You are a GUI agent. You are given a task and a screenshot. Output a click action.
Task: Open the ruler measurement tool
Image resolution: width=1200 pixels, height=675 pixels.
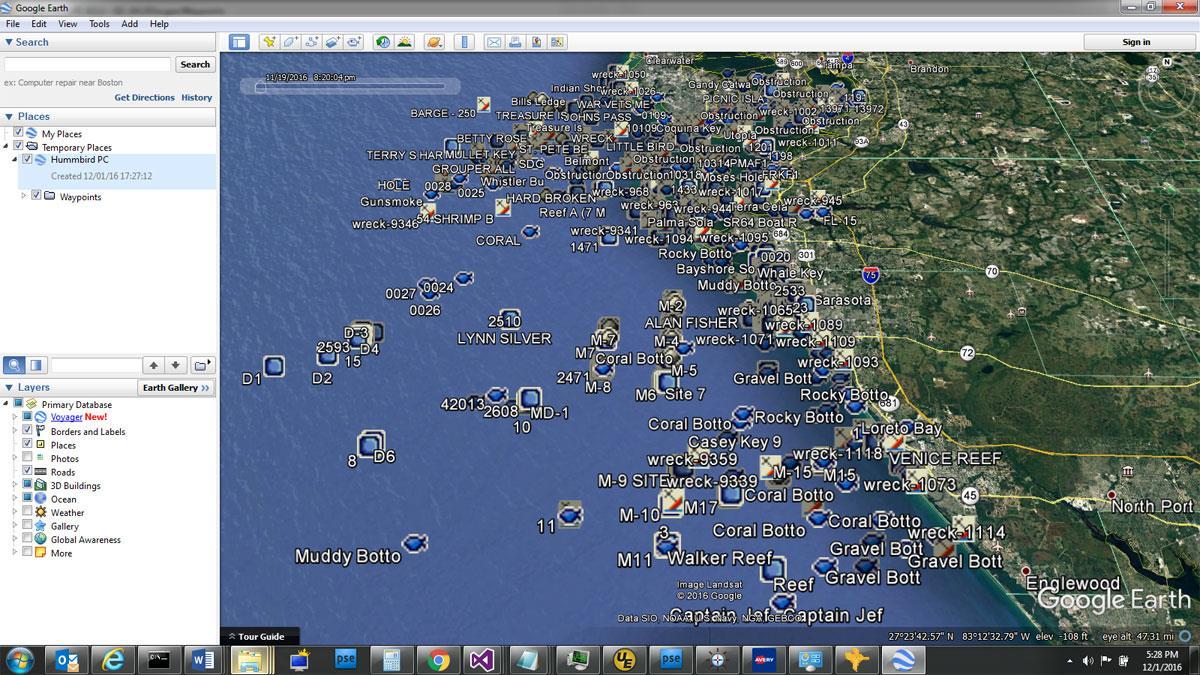tap(464, 42)
